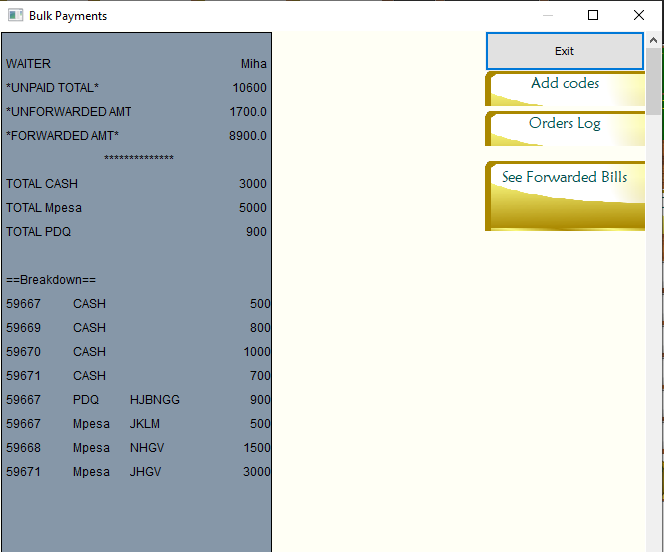Click CASH amount 1000

tap(257, 352)
